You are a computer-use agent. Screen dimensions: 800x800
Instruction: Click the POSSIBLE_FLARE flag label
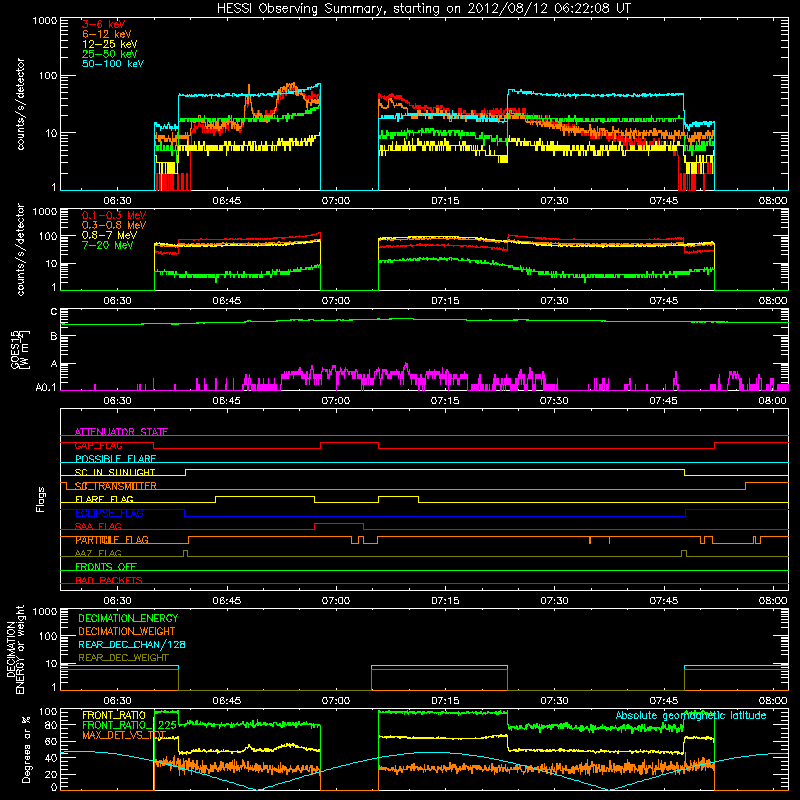[115, 459]
